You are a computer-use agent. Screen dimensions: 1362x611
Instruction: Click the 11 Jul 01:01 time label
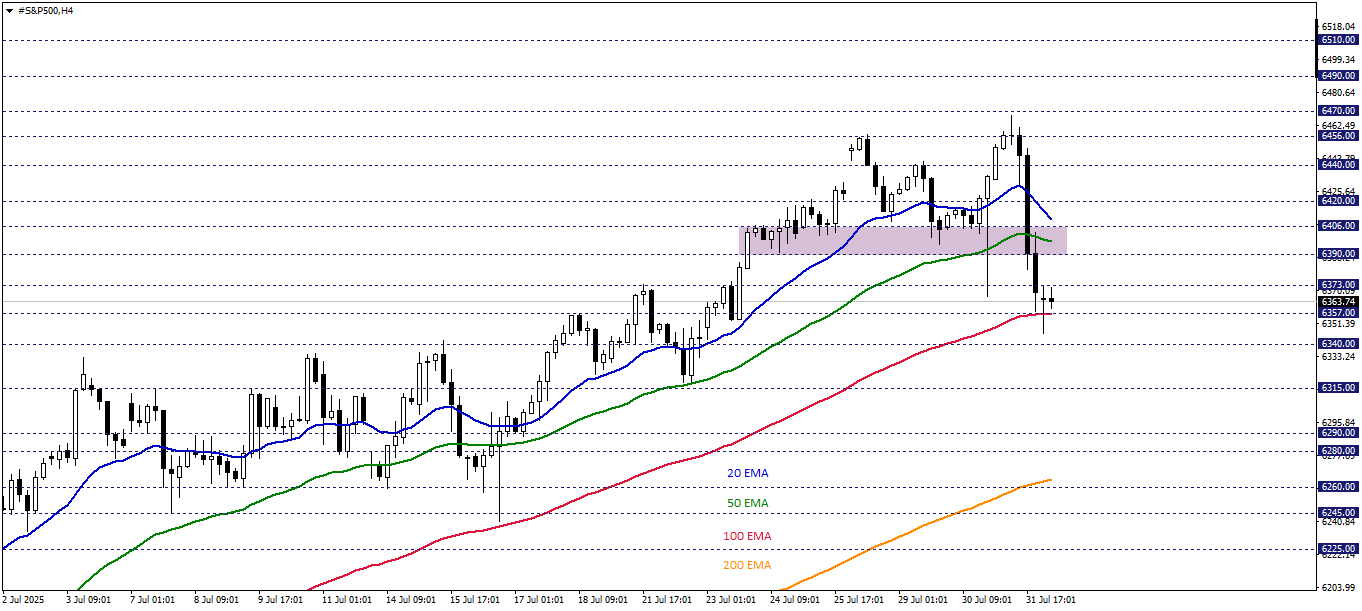click(x=346, y=600)
